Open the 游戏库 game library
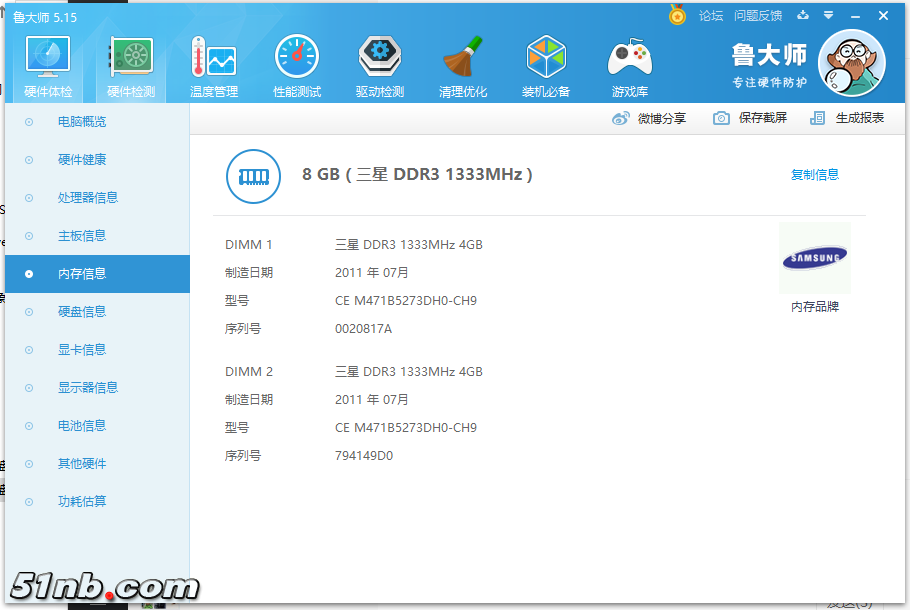Image resolution: width=910 pixels, height=610 pixels. click(629, 65)
